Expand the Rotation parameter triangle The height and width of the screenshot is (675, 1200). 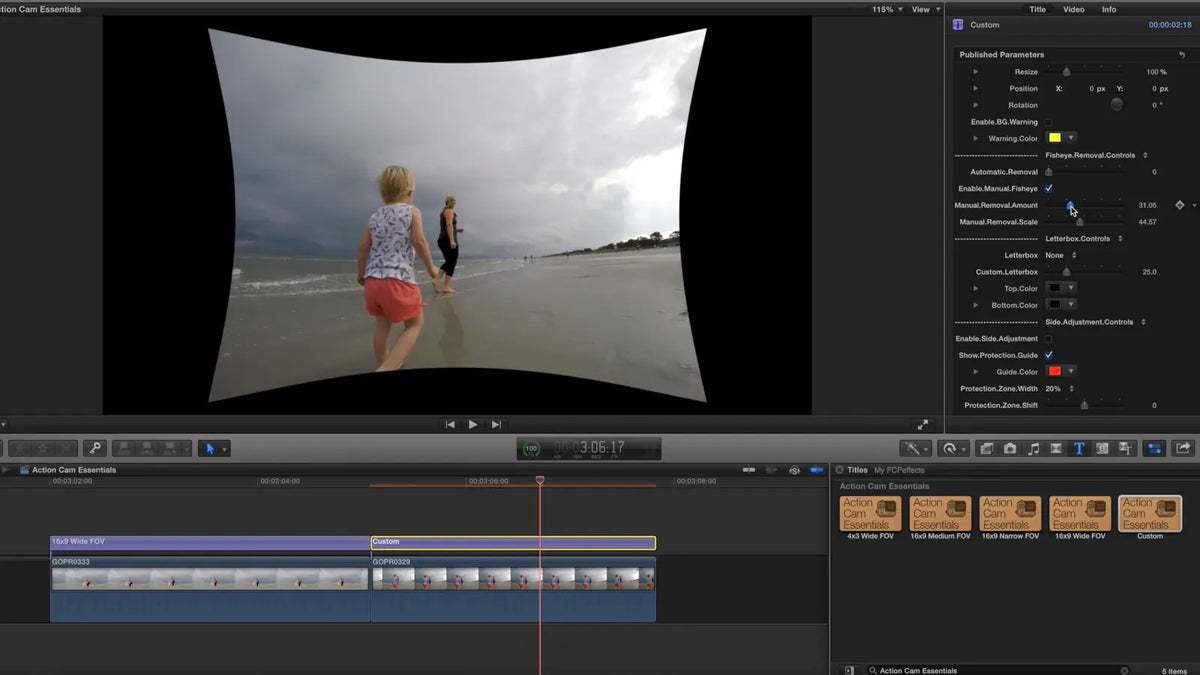[976, 105]
